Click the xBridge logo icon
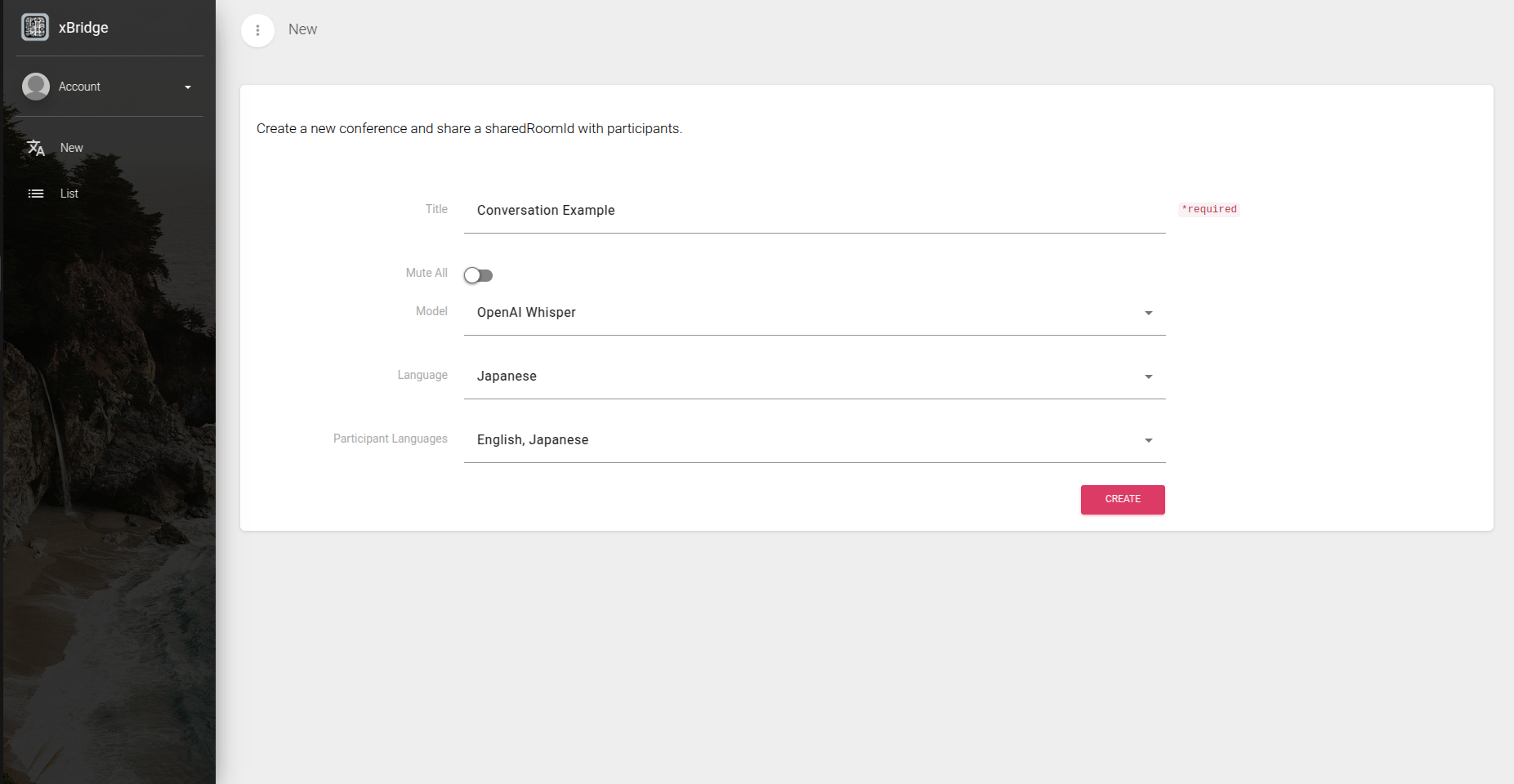1514x784 pixels. (35, 27)
